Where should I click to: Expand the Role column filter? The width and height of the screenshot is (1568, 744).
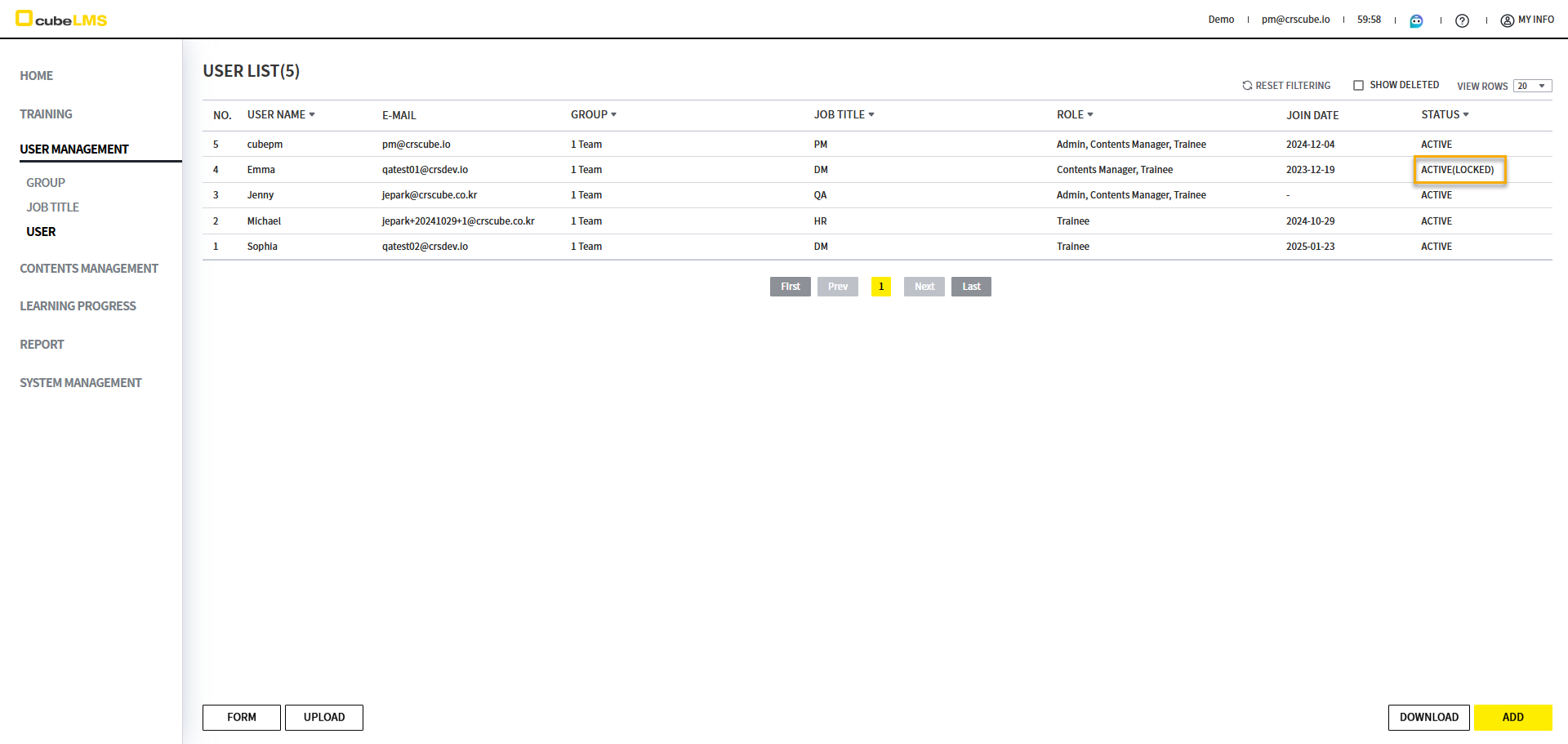[1090, 115]
